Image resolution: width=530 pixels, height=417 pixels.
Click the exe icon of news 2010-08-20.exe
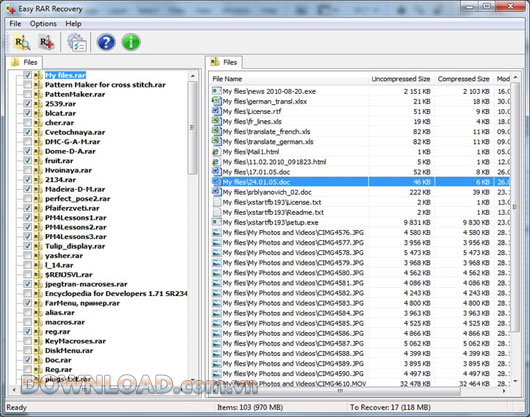(216, 91)
